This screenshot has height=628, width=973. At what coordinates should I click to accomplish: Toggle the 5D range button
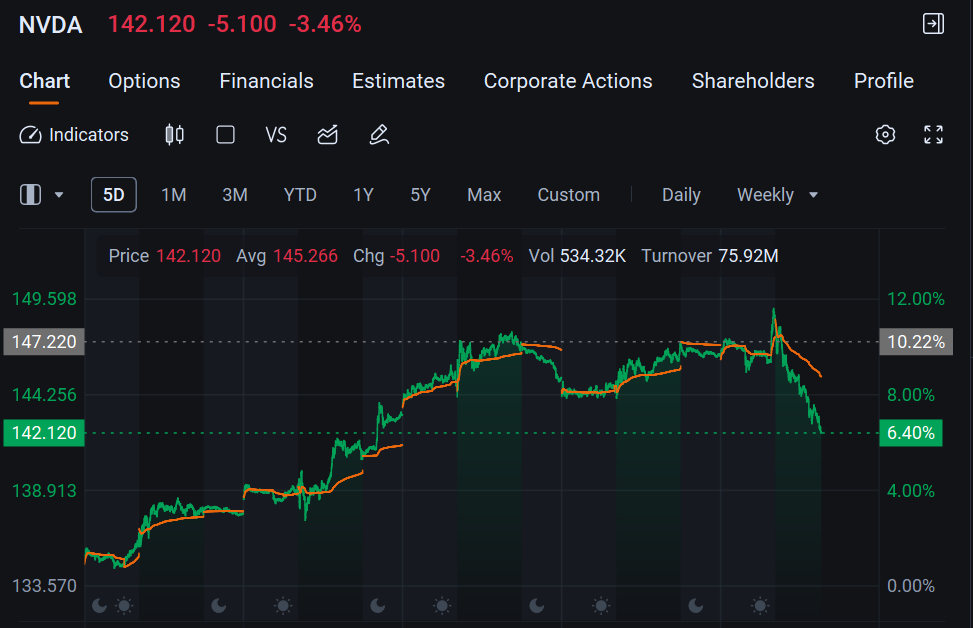coord(114,195)
